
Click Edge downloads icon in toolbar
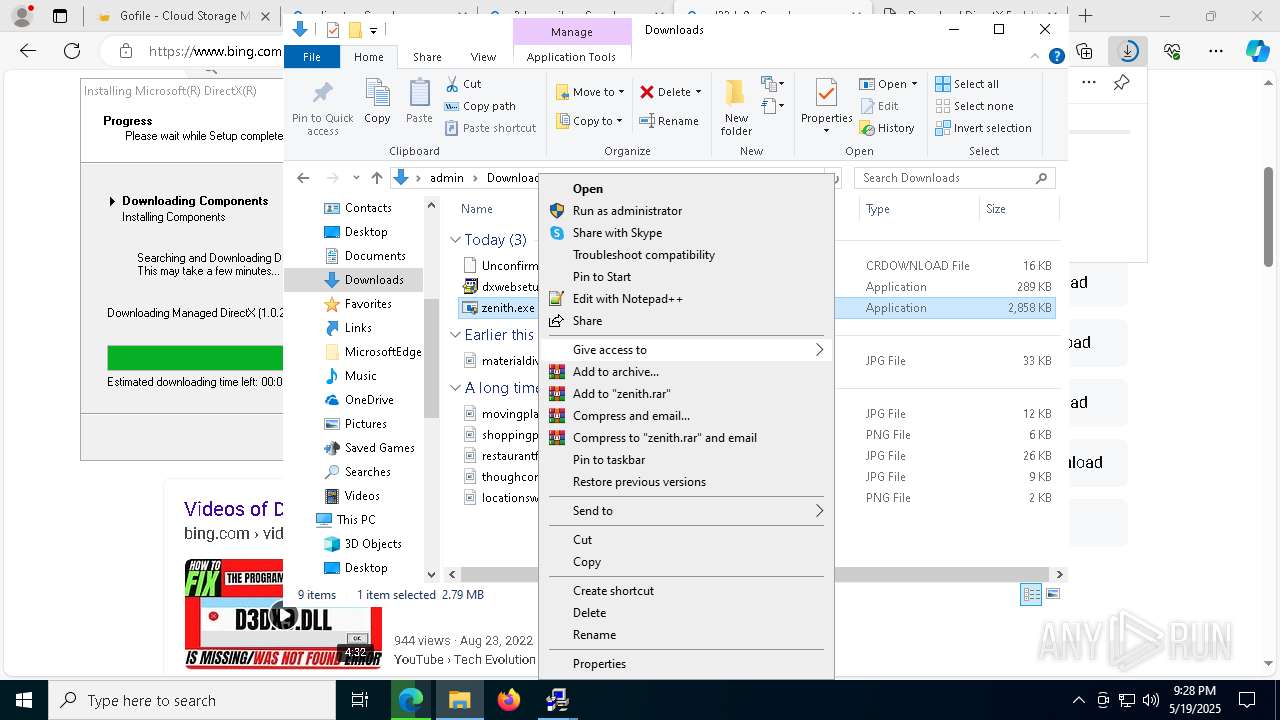click(x=1128, y=51)
